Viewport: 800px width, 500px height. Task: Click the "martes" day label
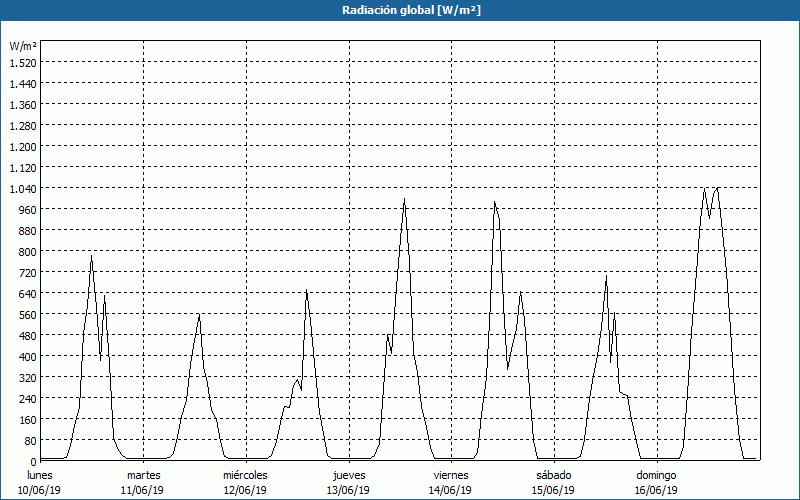coord(144,475)
